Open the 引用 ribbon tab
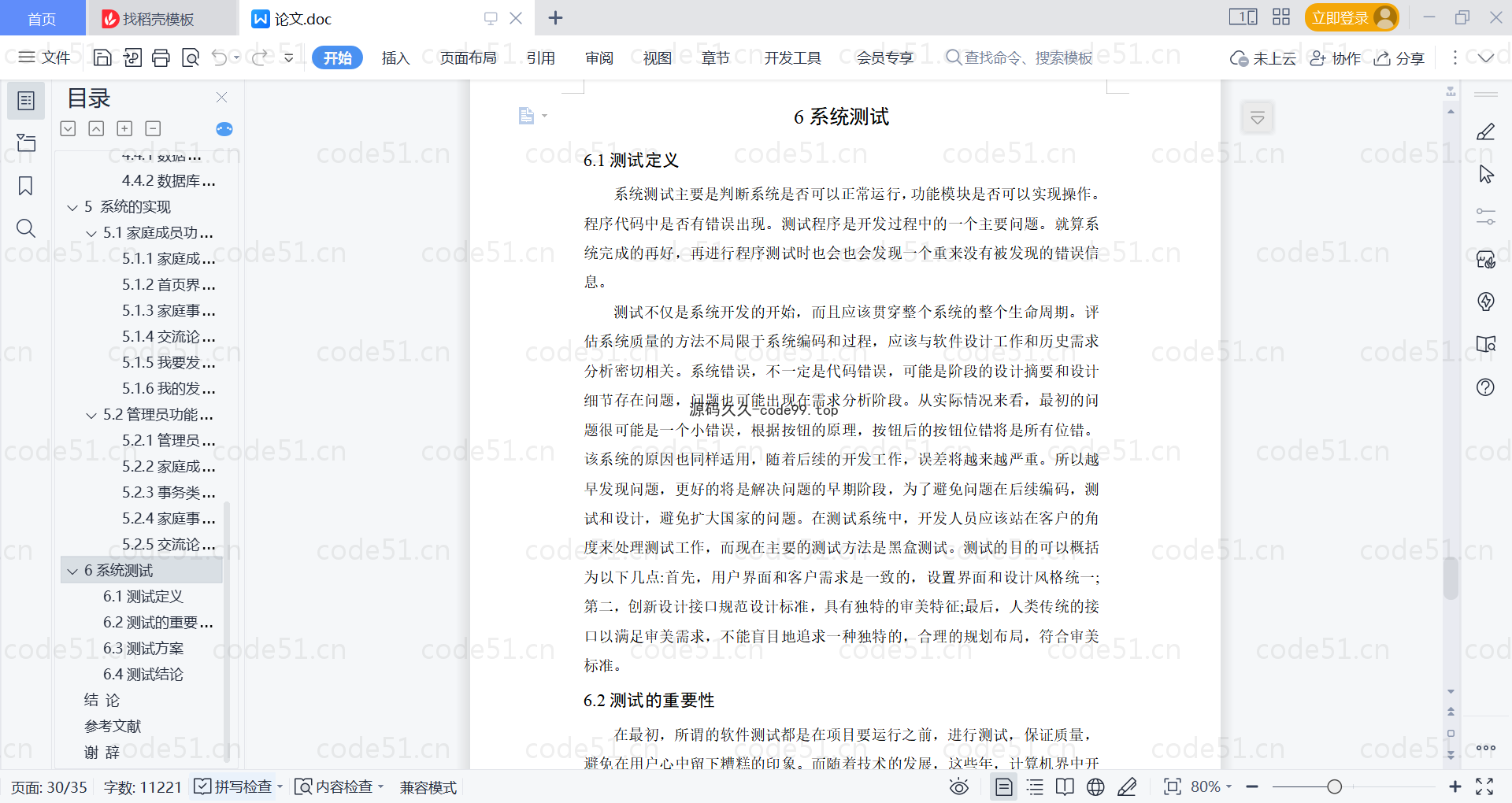 [540, 57]
